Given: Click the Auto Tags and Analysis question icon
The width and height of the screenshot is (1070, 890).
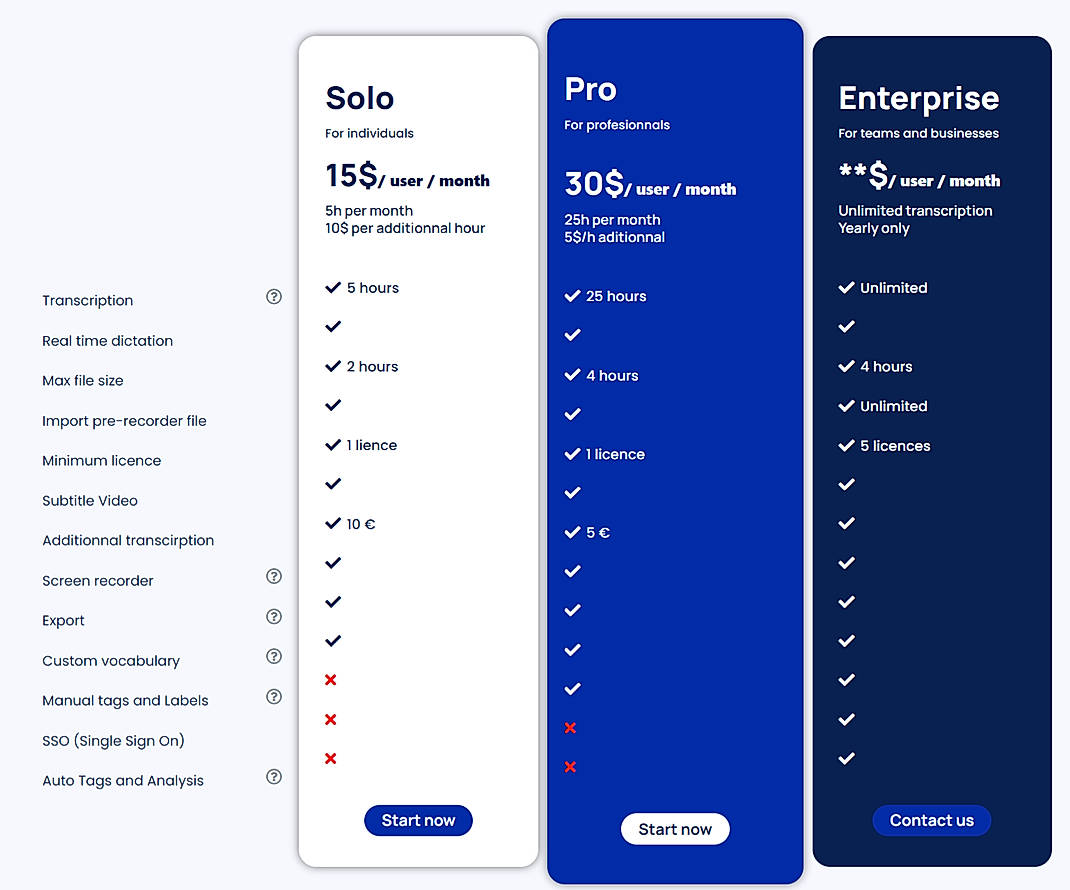Looking at the screenshot, I should coord(273,776).
